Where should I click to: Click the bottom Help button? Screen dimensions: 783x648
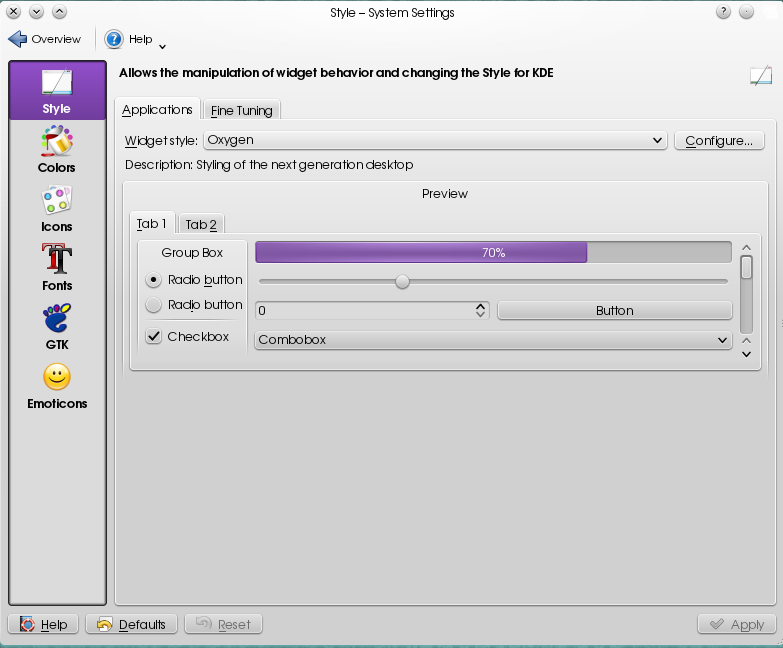pos(43,624)
